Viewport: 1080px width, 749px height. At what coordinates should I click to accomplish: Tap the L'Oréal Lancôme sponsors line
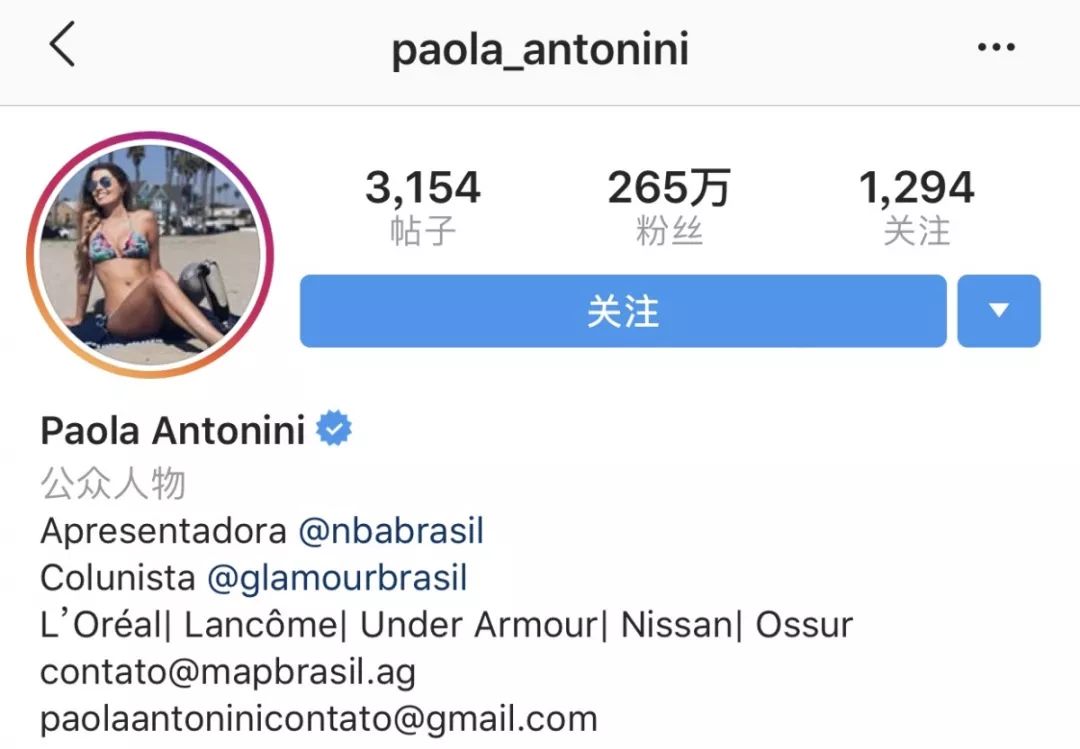(x=446, y=625)
